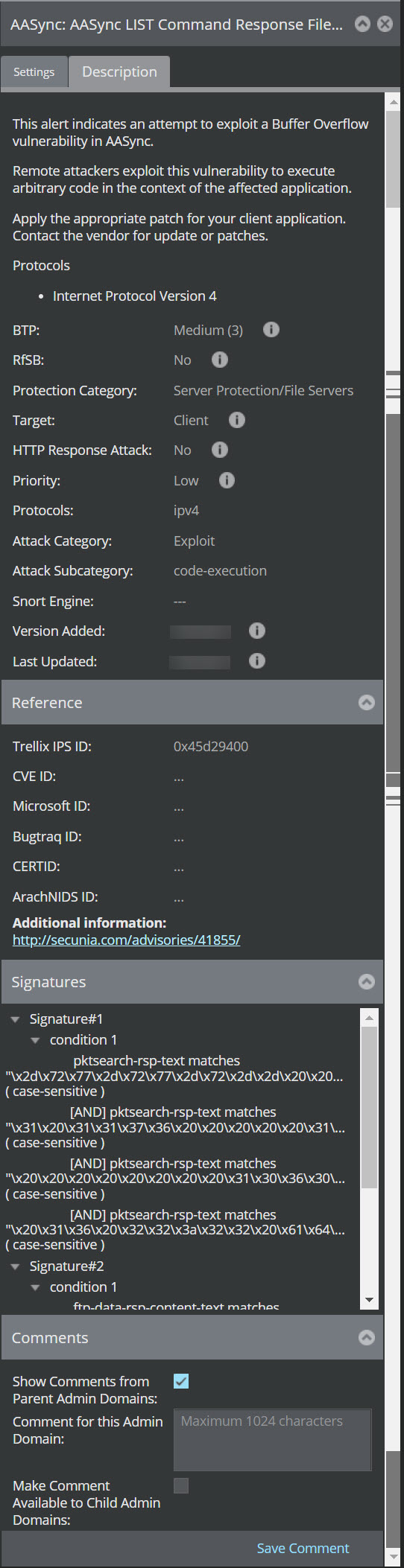Click the ftp-data-rsp-content-text matches line
Screen dimensions: 404x1568
point(176,1307)
